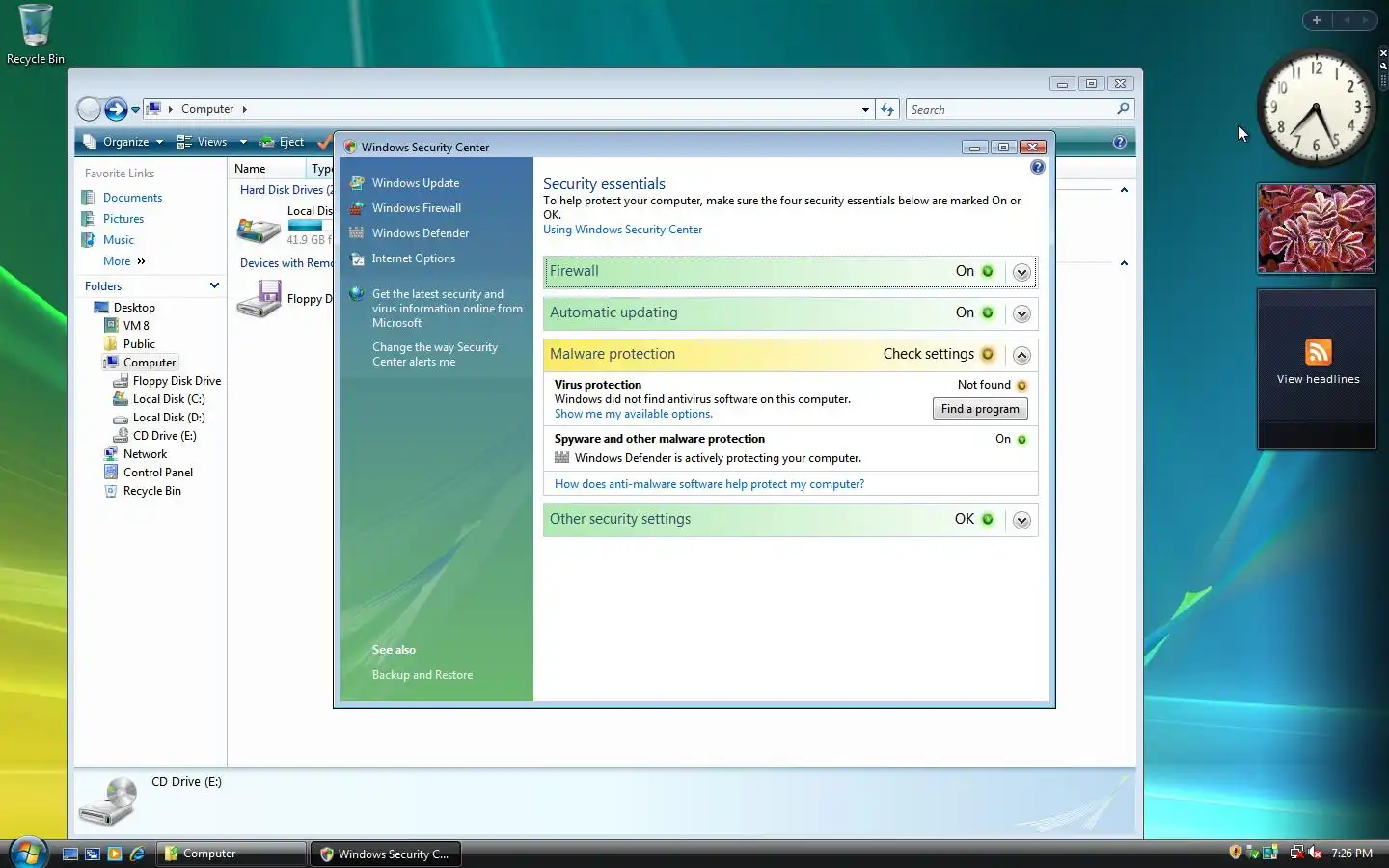The width and height of the screenshot is (1389, 868).
Task: Open Windows Firewall from the left pane
Action: point(417,208)
